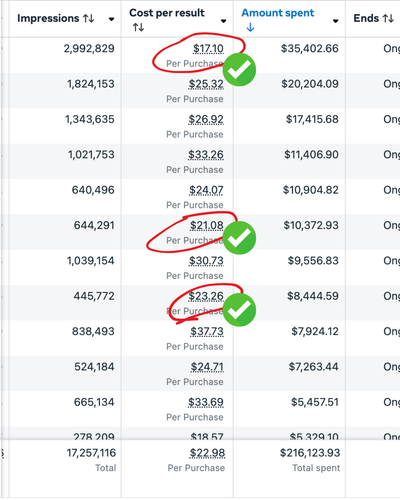Select the 1,824,153 impressions cell
Screen dimensions: 400x500
click(91, 84)
